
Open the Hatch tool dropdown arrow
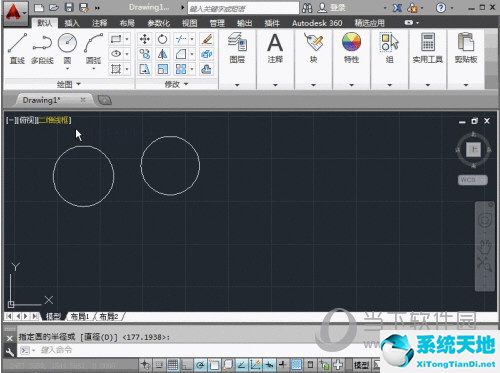coord(127,69)
